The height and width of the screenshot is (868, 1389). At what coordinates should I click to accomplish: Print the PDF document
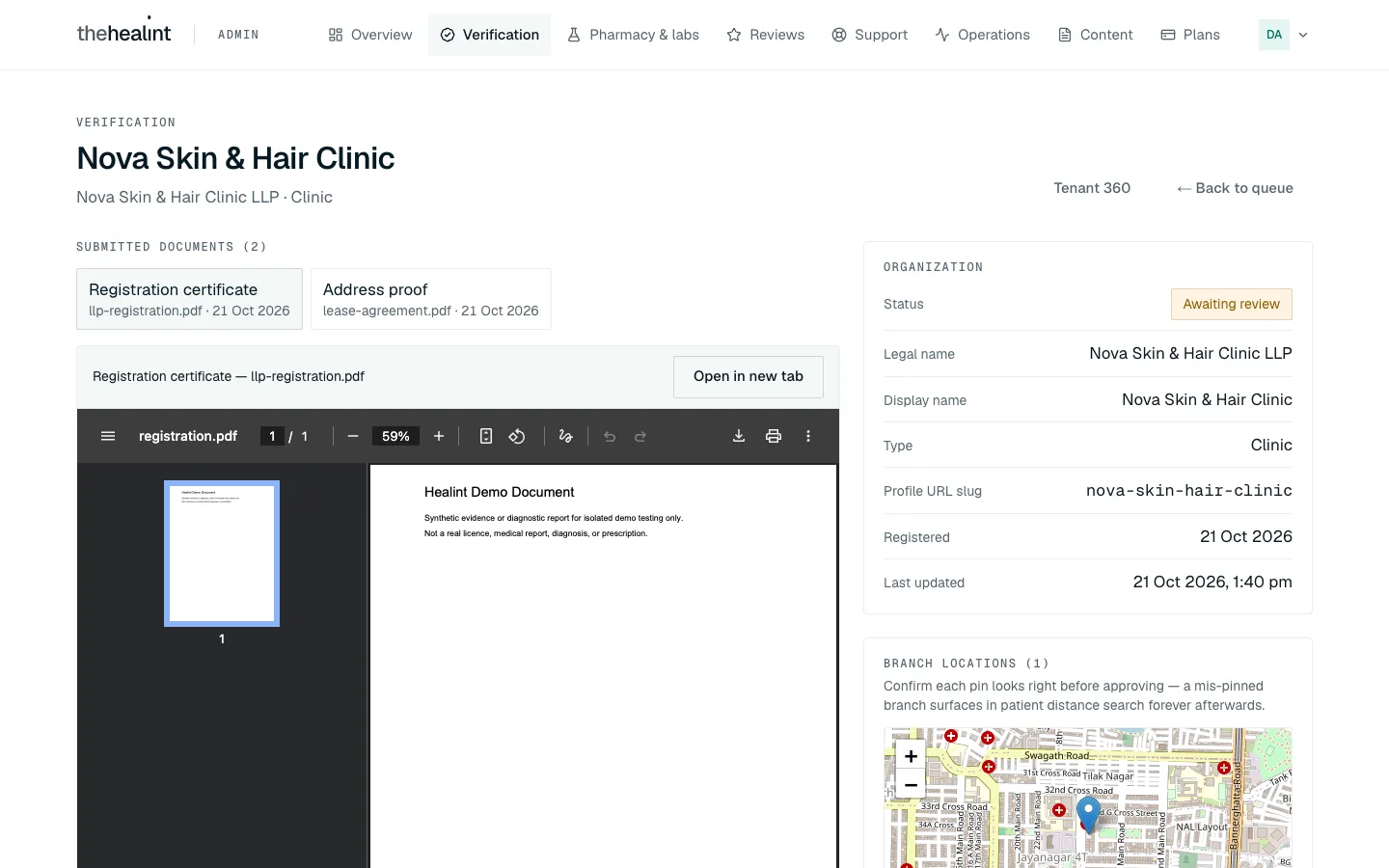(774, 436)
